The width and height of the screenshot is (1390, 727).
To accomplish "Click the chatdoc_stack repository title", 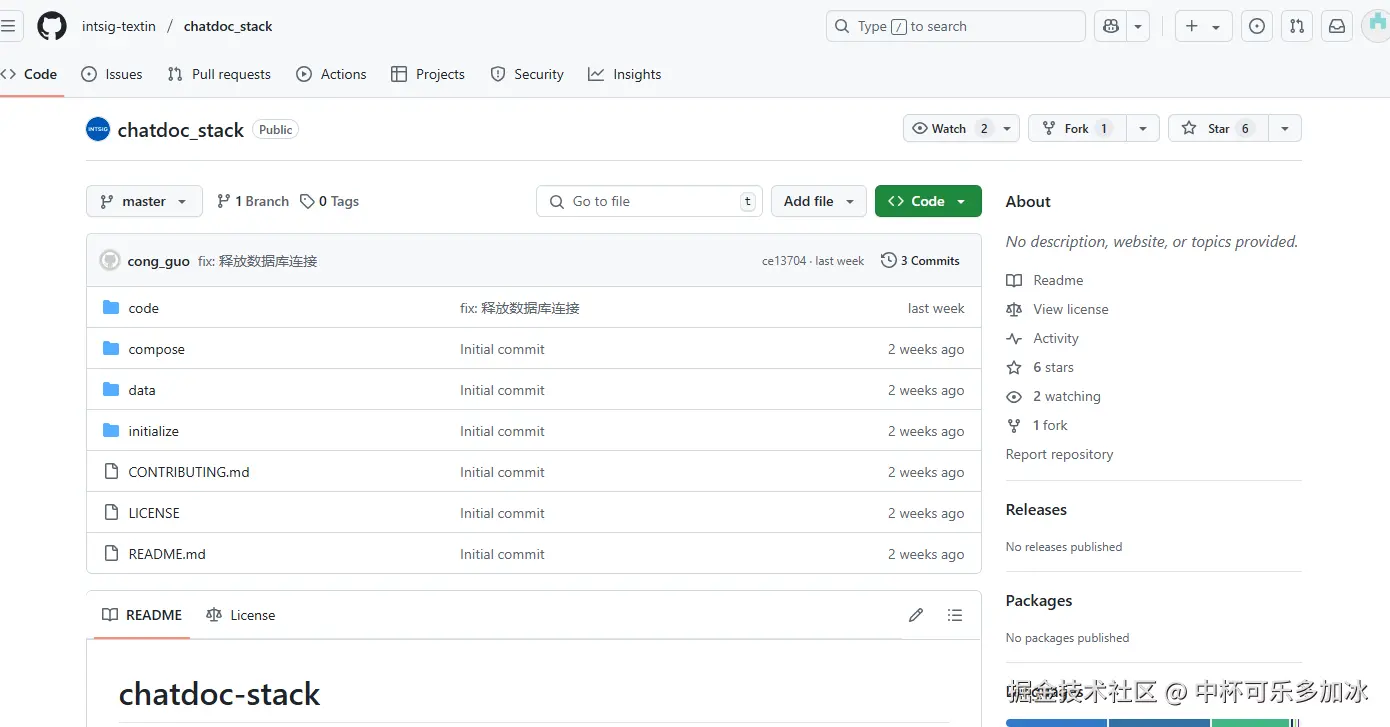I will pos(181,130).
